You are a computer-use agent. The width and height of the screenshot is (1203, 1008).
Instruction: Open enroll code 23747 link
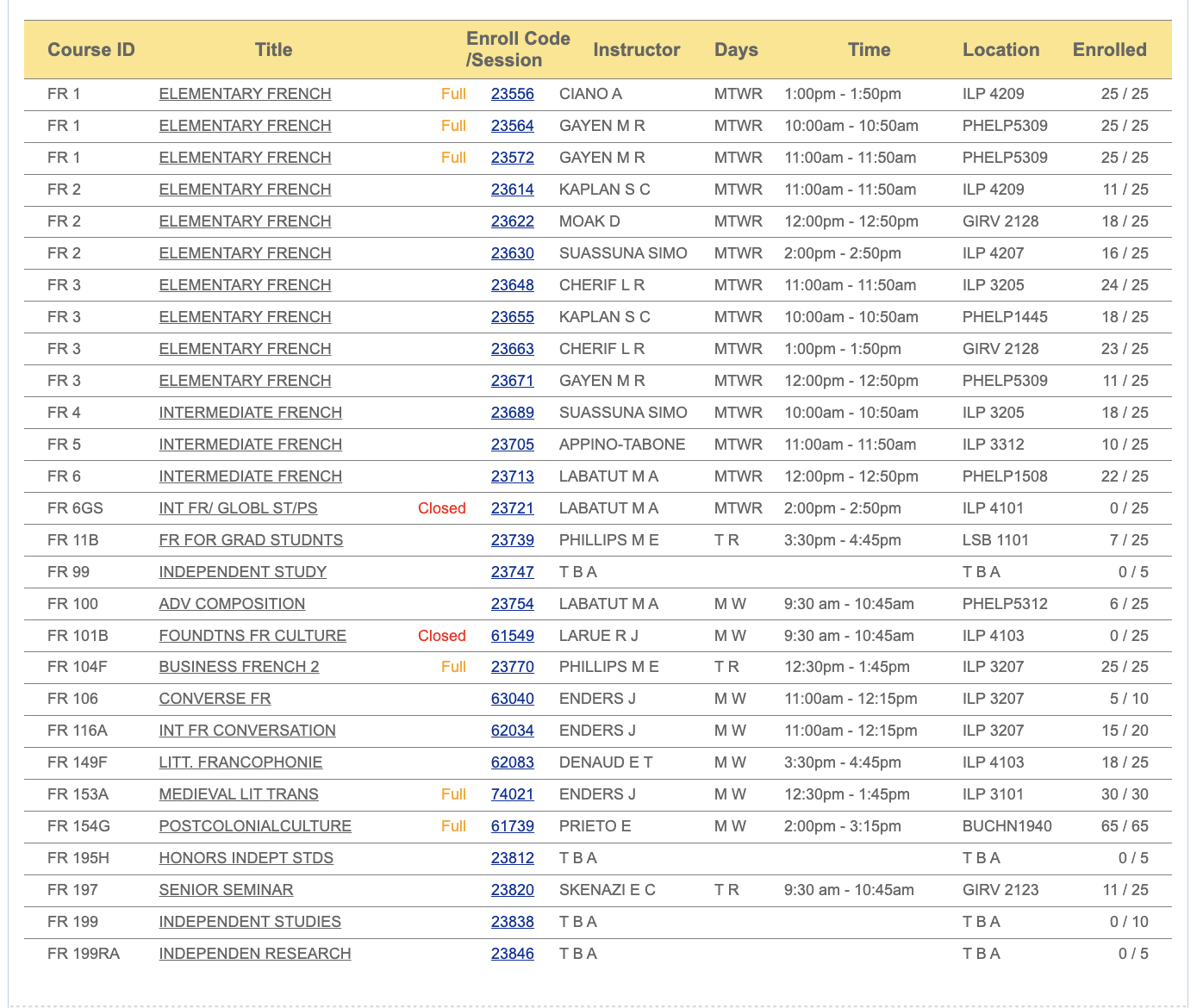pyautogui.click(x=512, y=572)
